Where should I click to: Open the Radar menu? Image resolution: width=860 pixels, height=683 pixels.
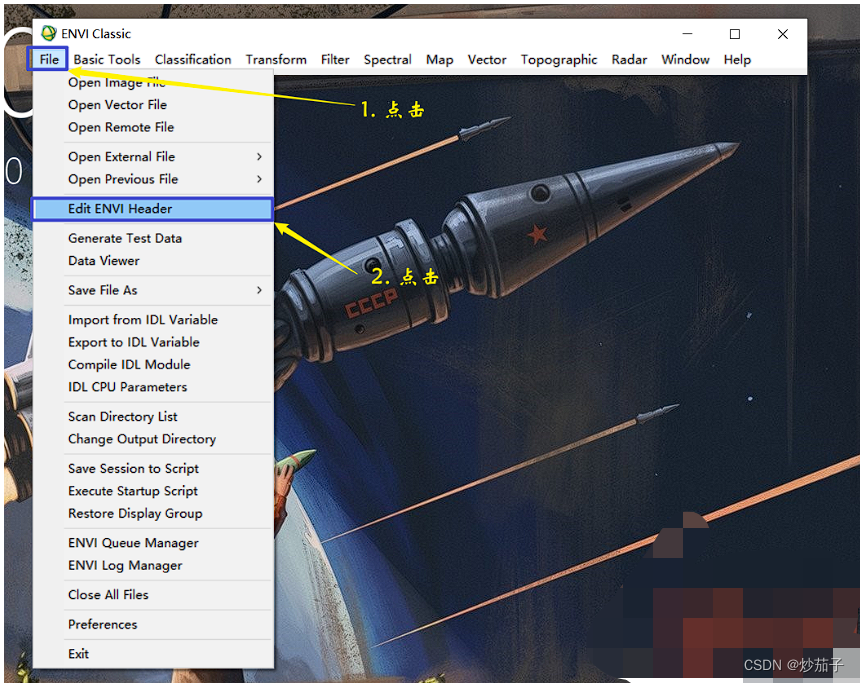pyautogui.click(x=629, y=59)
